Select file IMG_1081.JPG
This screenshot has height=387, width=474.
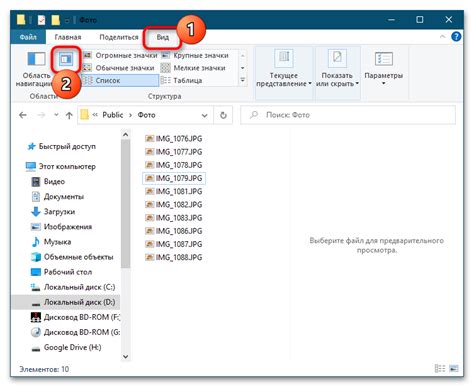(174, 191)
